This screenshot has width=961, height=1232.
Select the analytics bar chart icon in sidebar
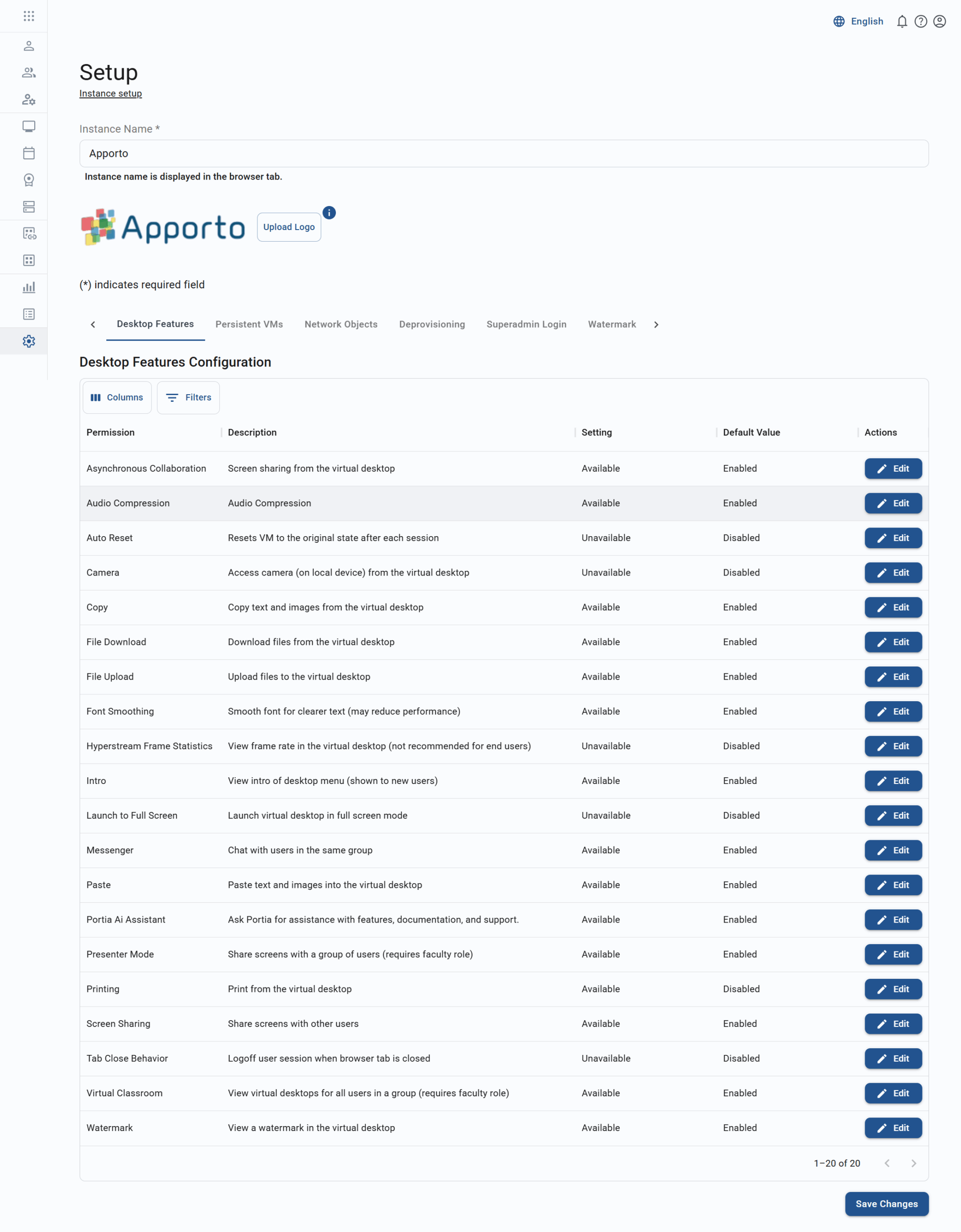[x=29, y=288]
